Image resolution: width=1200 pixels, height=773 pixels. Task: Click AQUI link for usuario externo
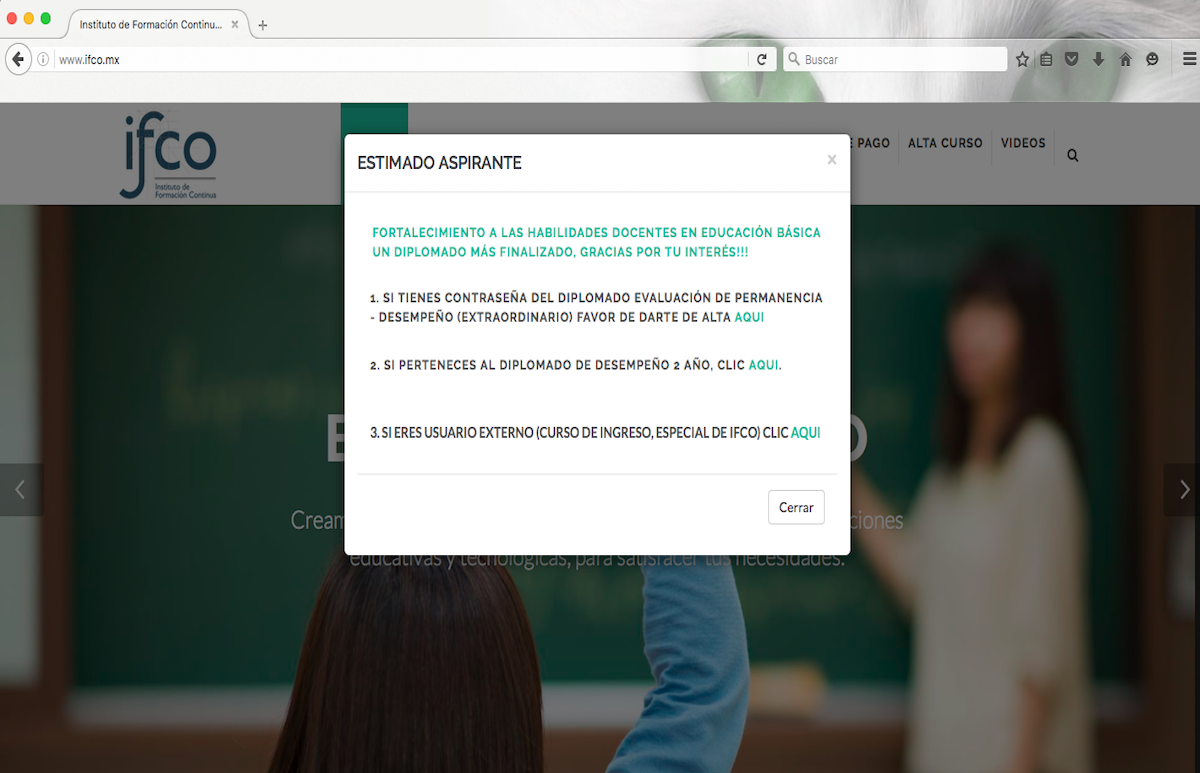(805, 433)
